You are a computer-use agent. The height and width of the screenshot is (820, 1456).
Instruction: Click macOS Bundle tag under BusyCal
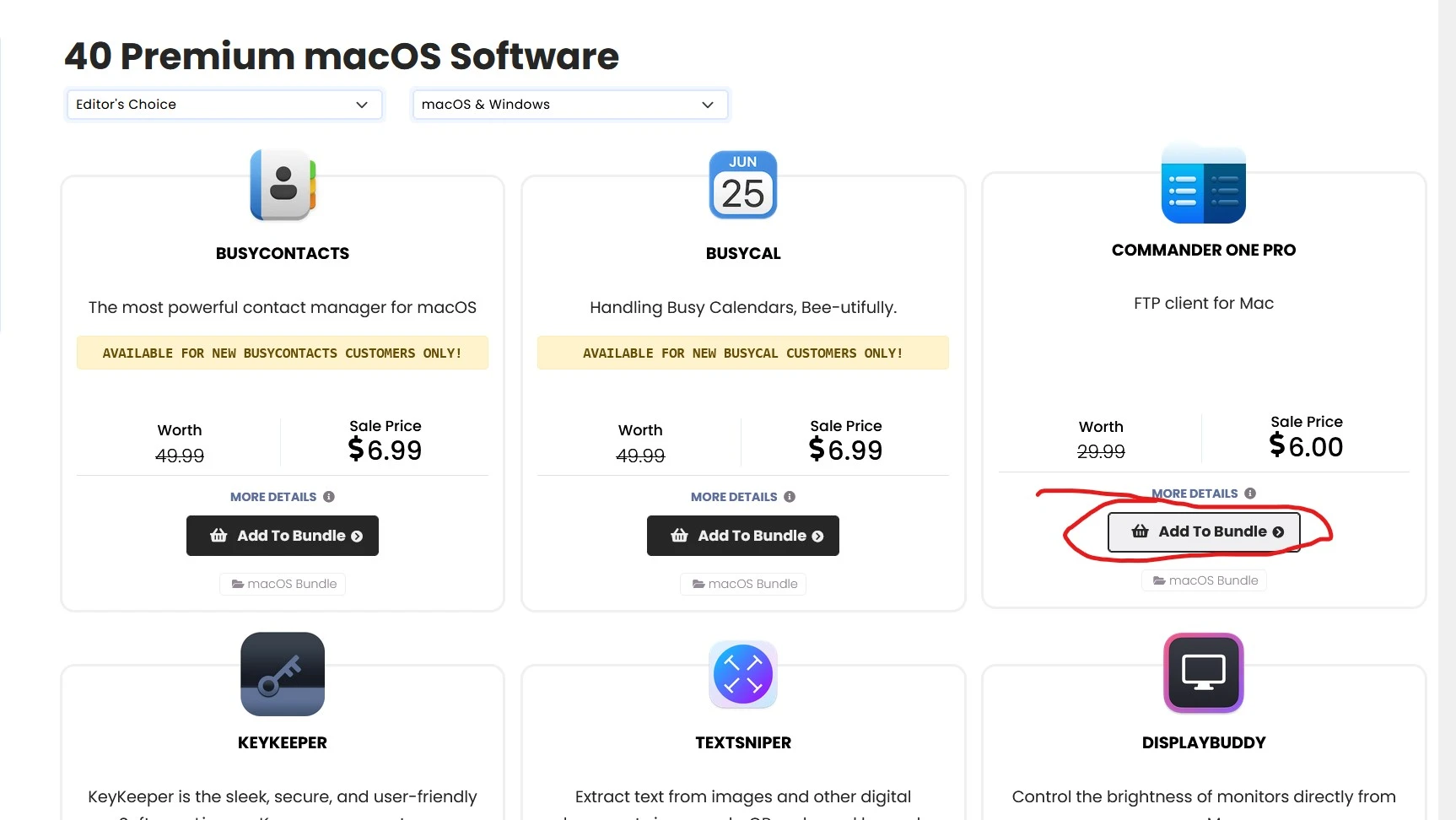point(743,584)
